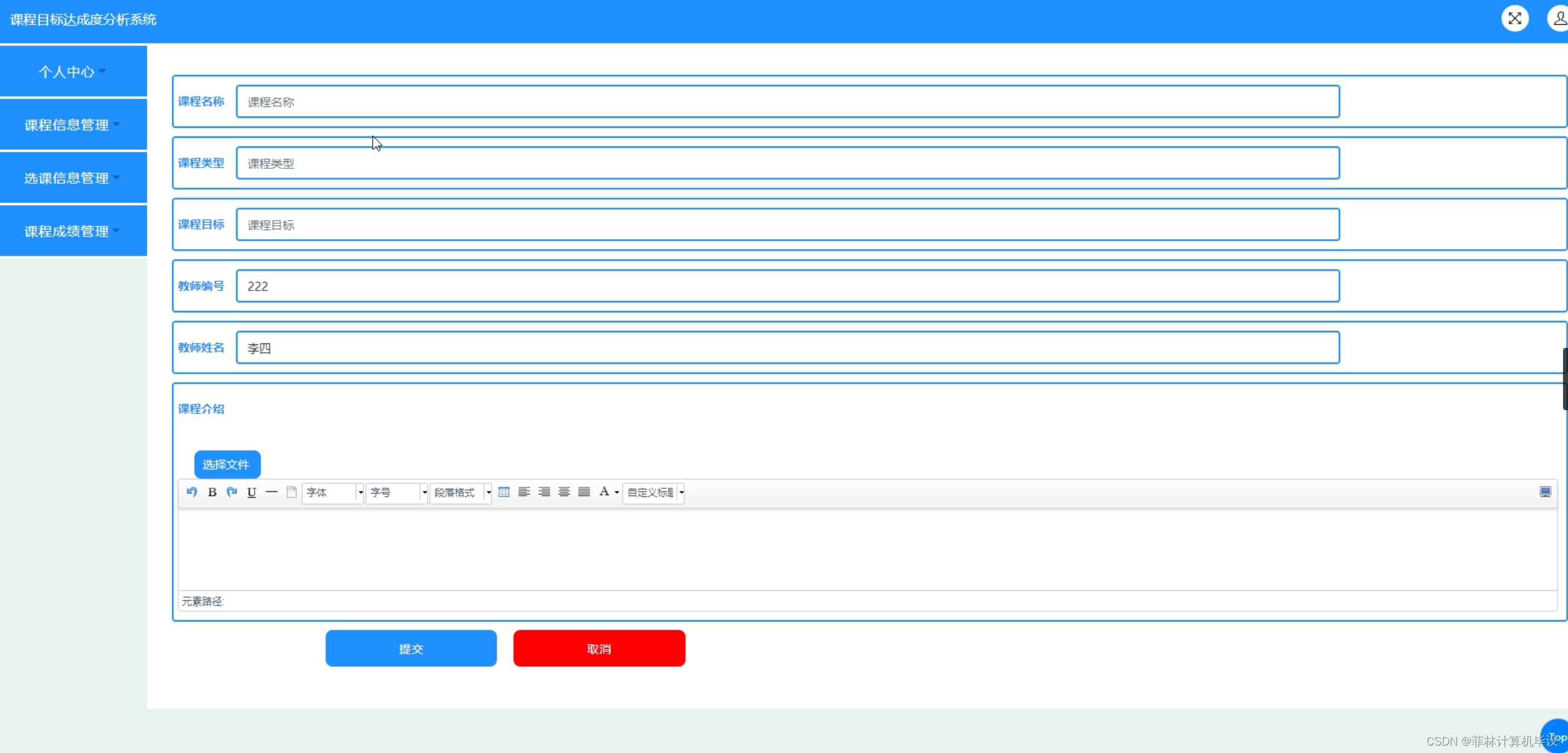The width and height of the screenshot is (1568, 753).
Task: Click the red 取消 cancel button
Action: [599, 648]
